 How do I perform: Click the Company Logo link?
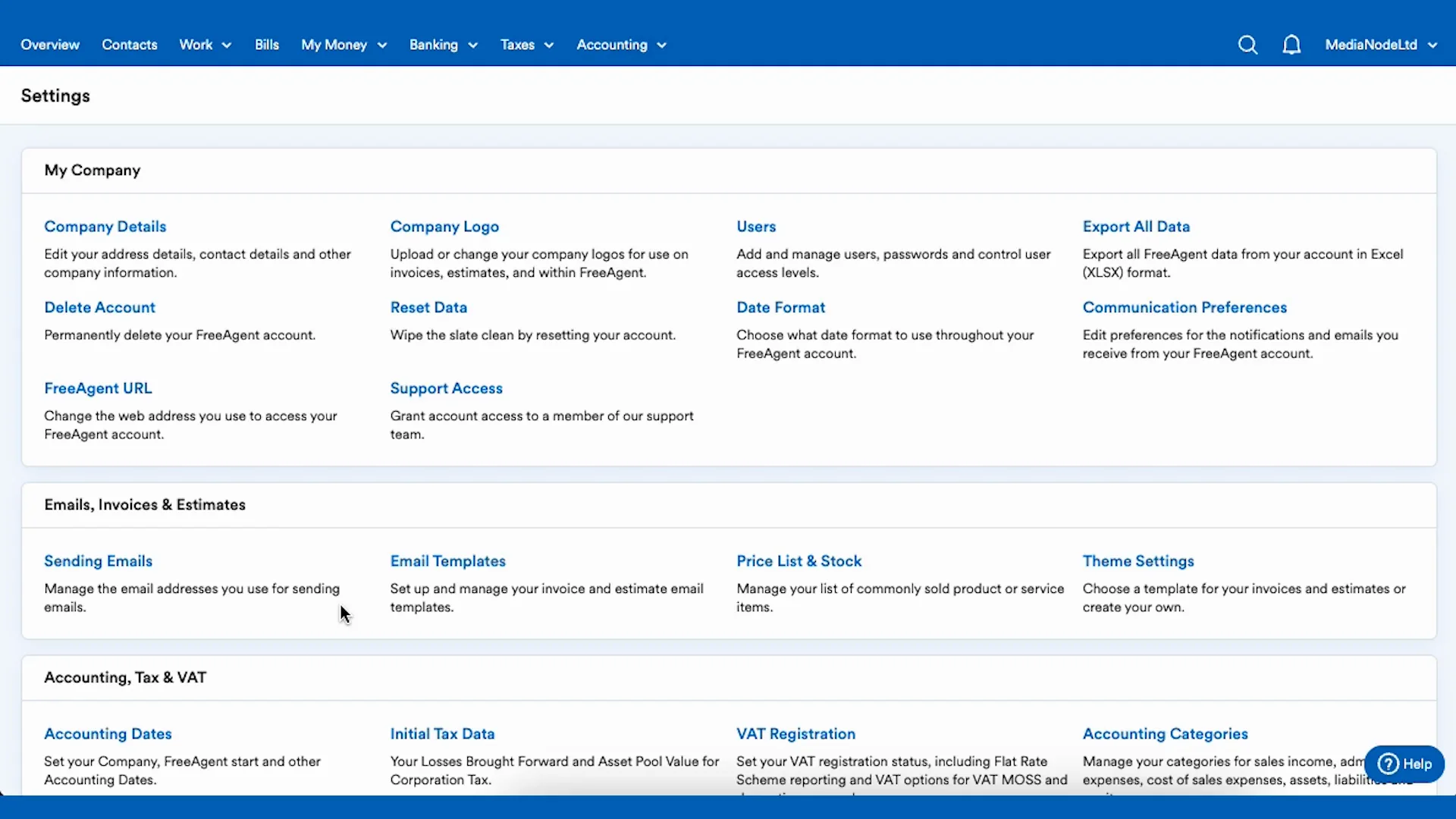444,227
